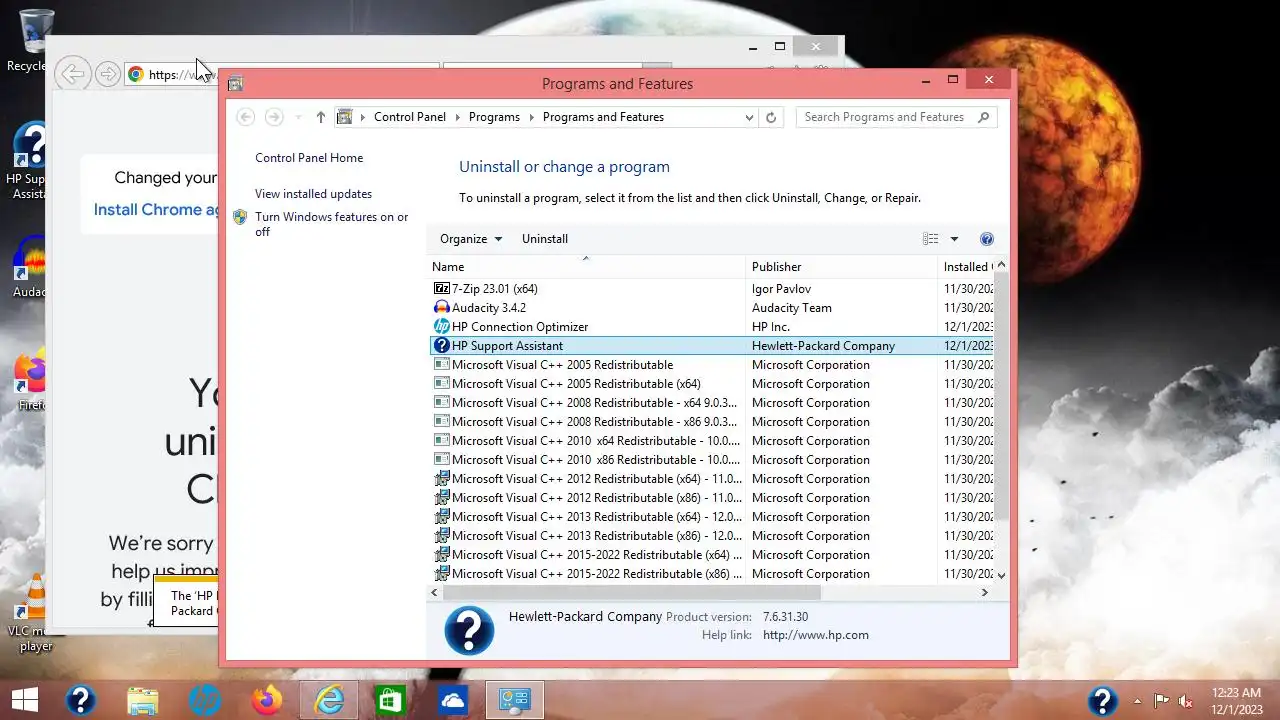The width and height of the screenshot is (1280, 720).
Task: Click Install Chrome again link in browser
Action: point(155,209)
